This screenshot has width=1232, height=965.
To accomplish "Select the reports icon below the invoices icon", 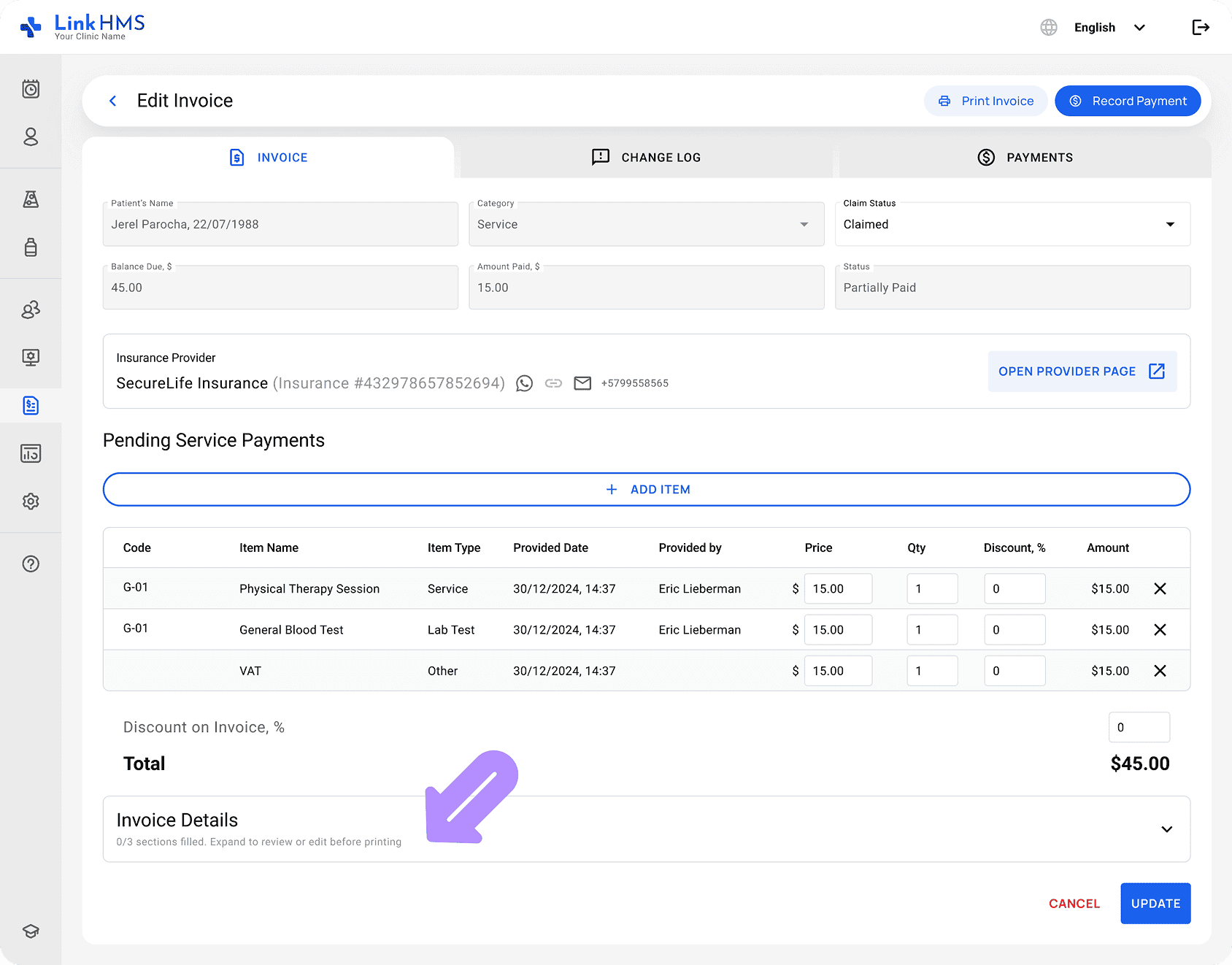I will (x=31, y=453).
